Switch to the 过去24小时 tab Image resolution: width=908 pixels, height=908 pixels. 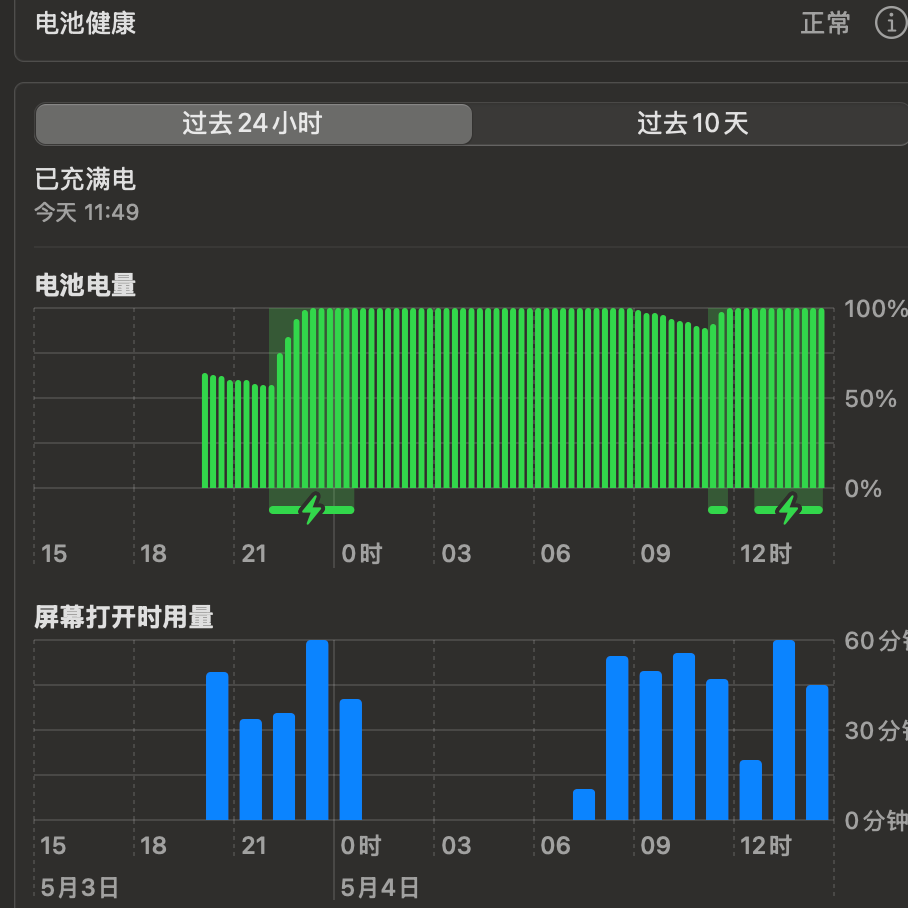coord(254,124)
